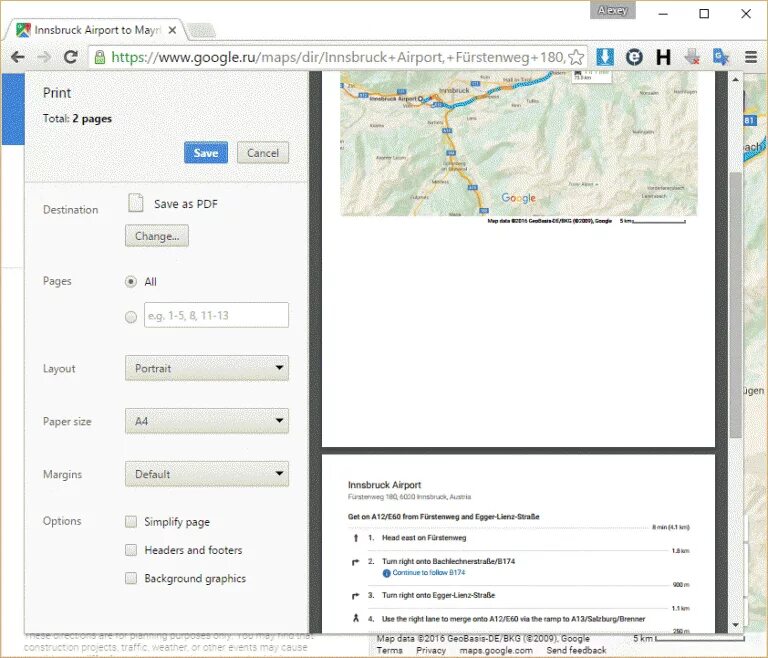Close the Innsbruck Airport tab
This screenshot has width=768, height=658.
172,30
